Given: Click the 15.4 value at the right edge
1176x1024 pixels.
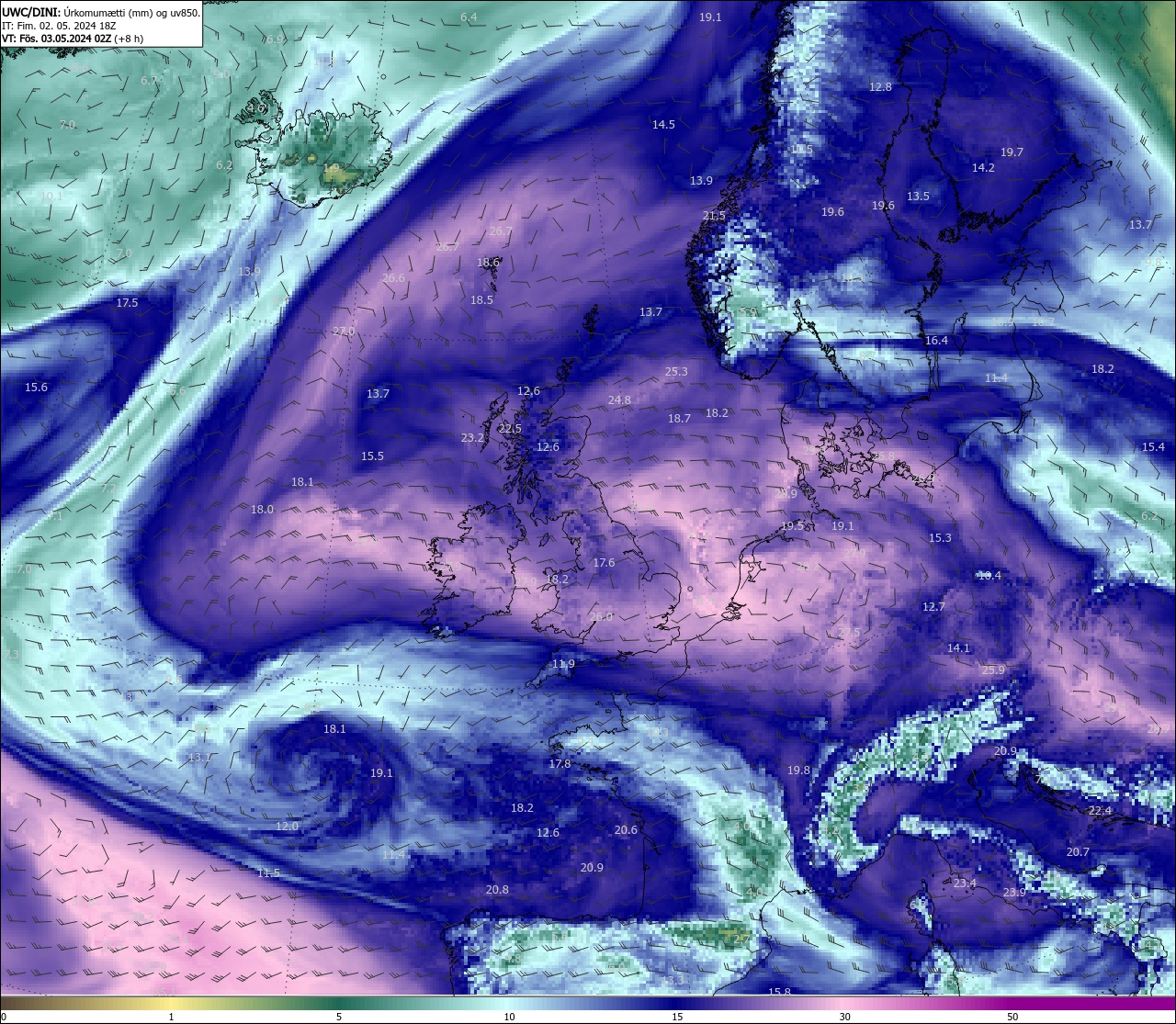Looking at the screenshot, I should (x=1153, y=446).
